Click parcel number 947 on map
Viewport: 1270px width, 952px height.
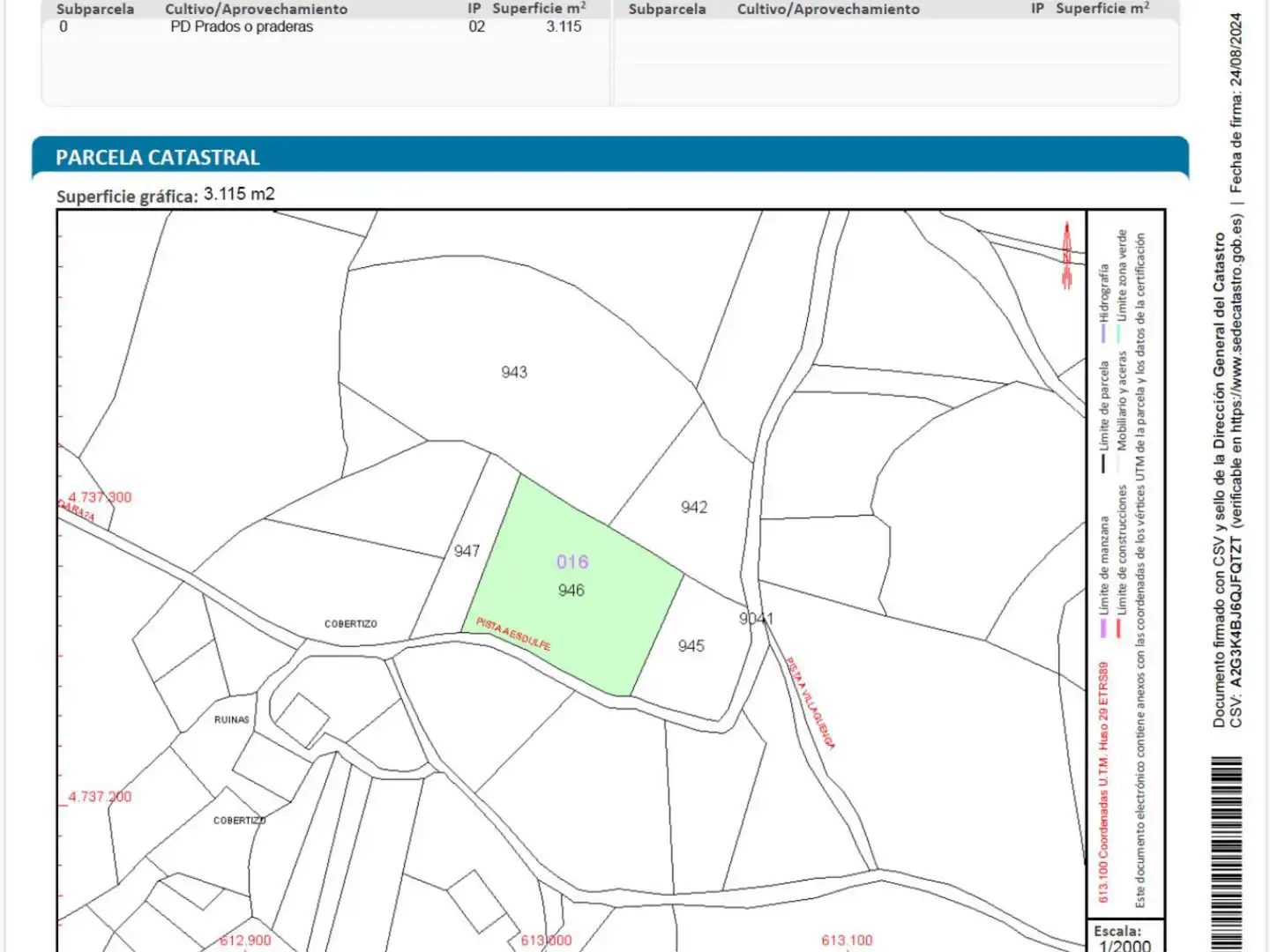click(x=467, y=551)
